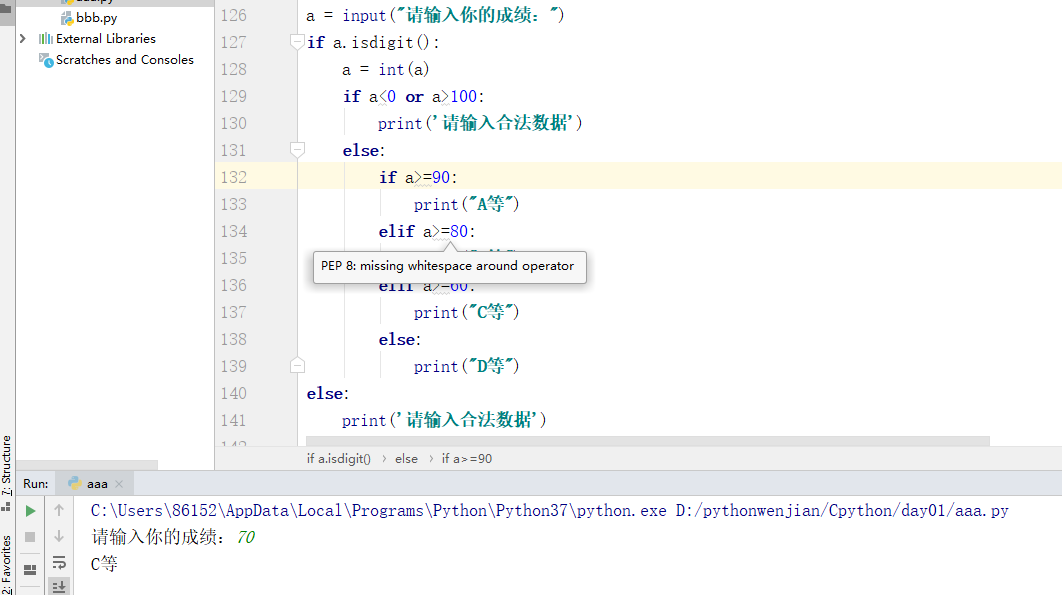
Task: Close the aaa run tab
Action: pos(119,484)
